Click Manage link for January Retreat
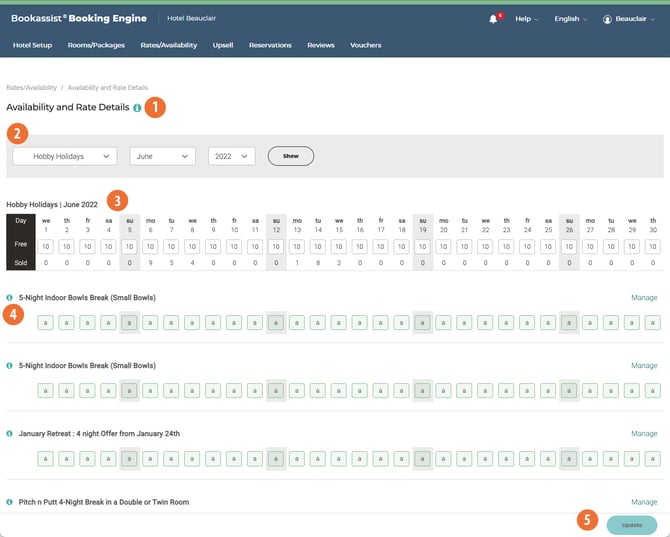This screenshot has width=670, height=537. 644,433
